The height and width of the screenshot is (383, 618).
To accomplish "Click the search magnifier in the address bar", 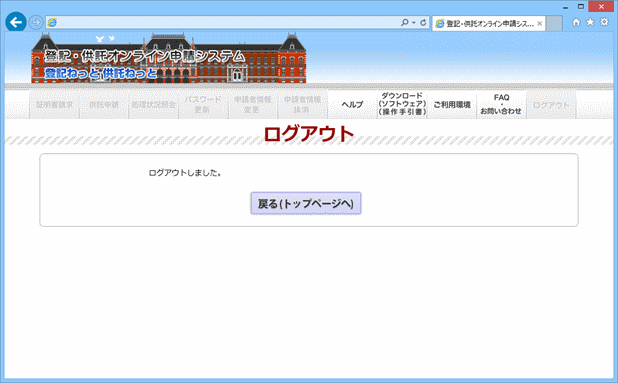I will point(404,22).
